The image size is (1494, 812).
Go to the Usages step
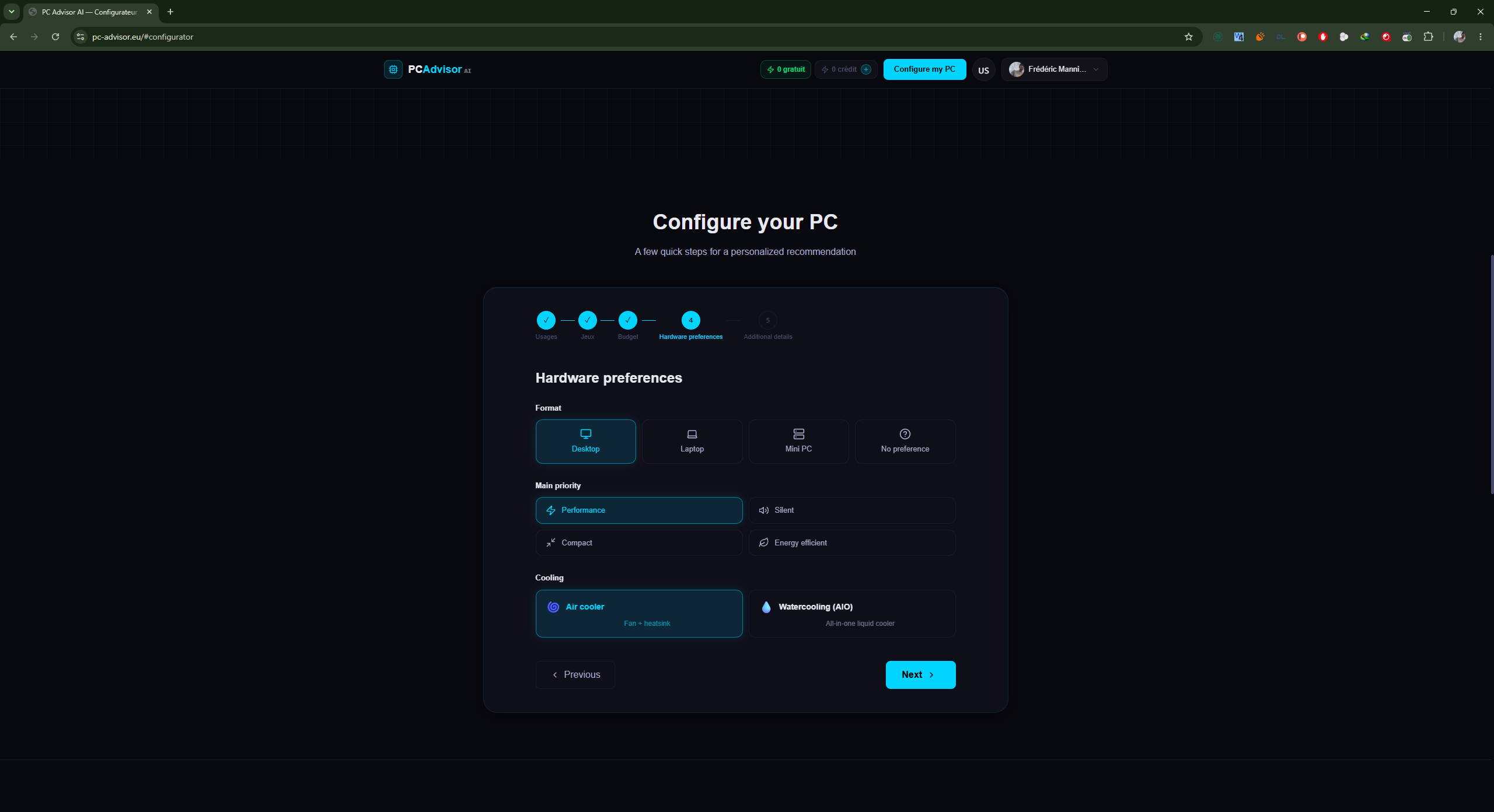546,320
